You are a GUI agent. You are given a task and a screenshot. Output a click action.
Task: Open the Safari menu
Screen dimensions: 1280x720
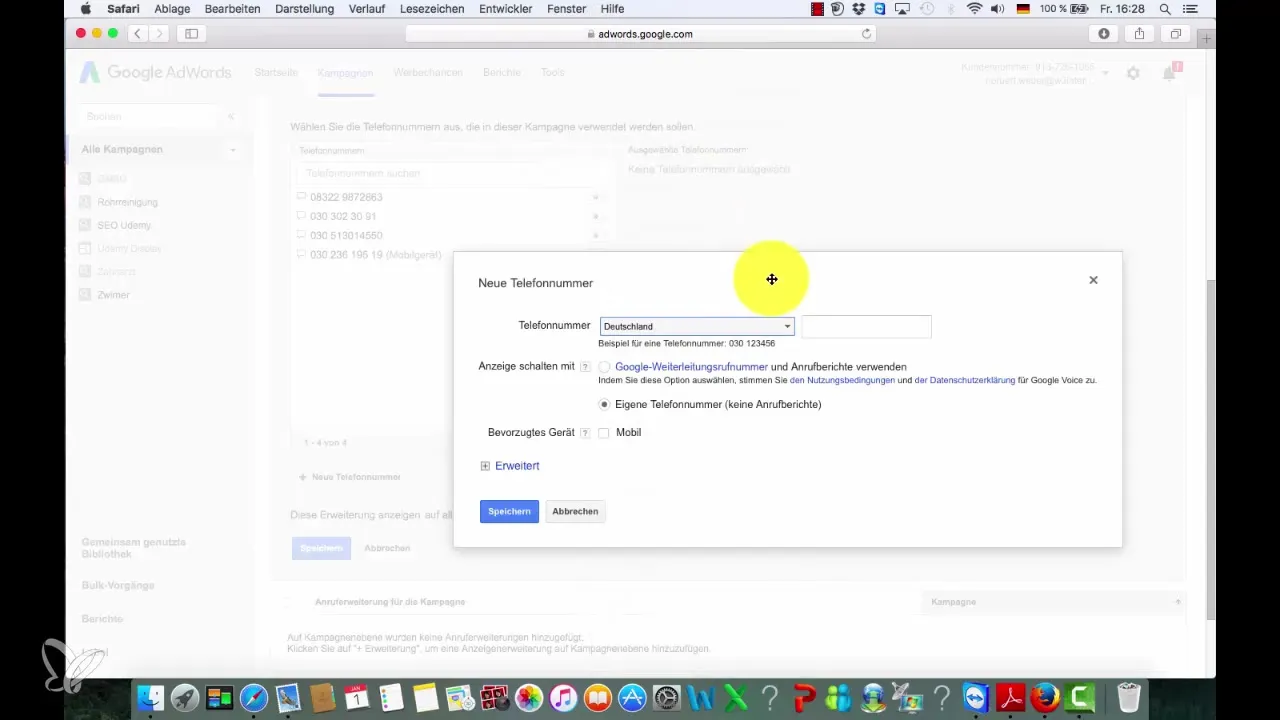click(123, 9)
